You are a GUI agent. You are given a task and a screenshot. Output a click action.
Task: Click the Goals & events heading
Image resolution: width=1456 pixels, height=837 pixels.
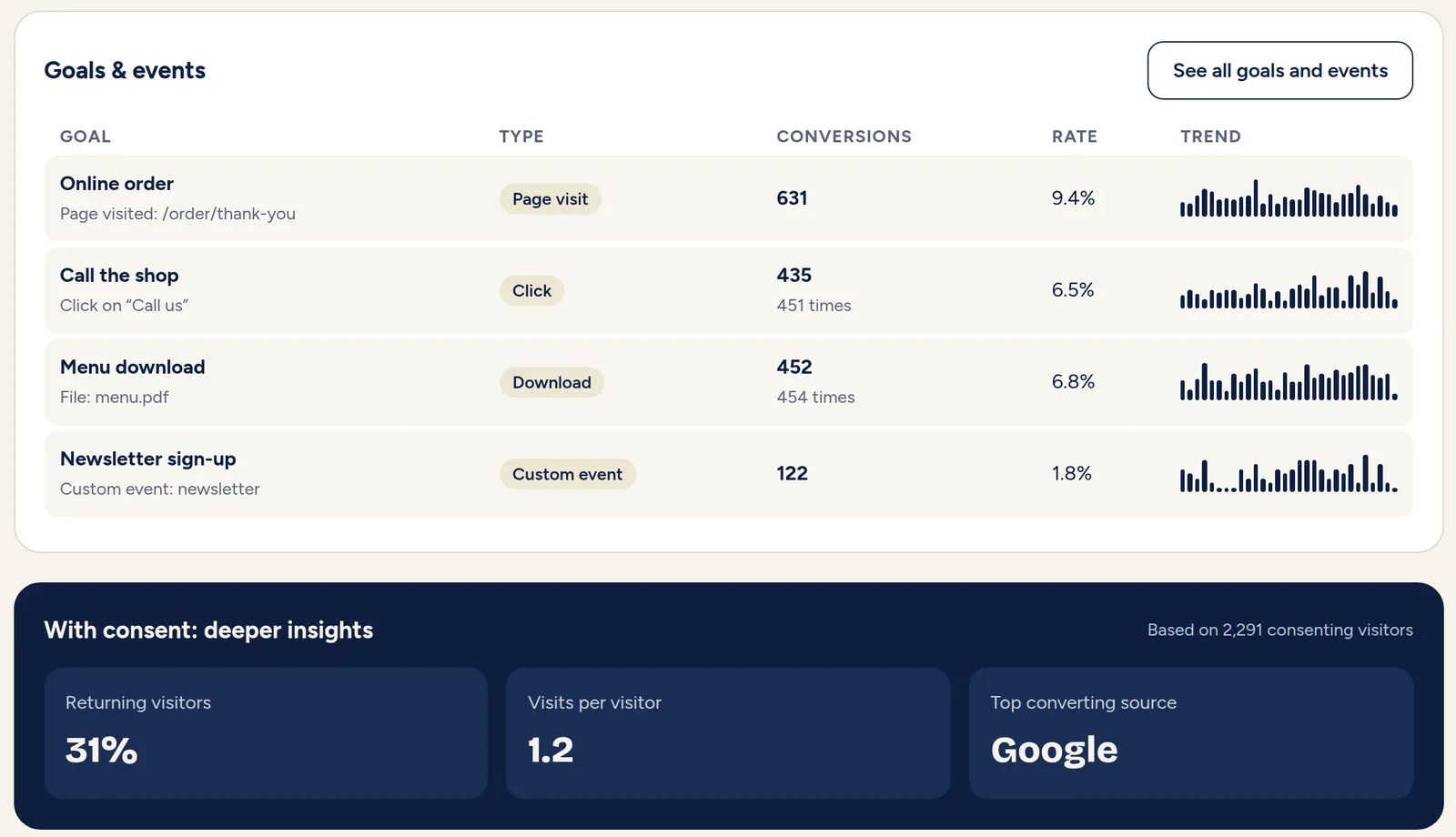point(125,70)
